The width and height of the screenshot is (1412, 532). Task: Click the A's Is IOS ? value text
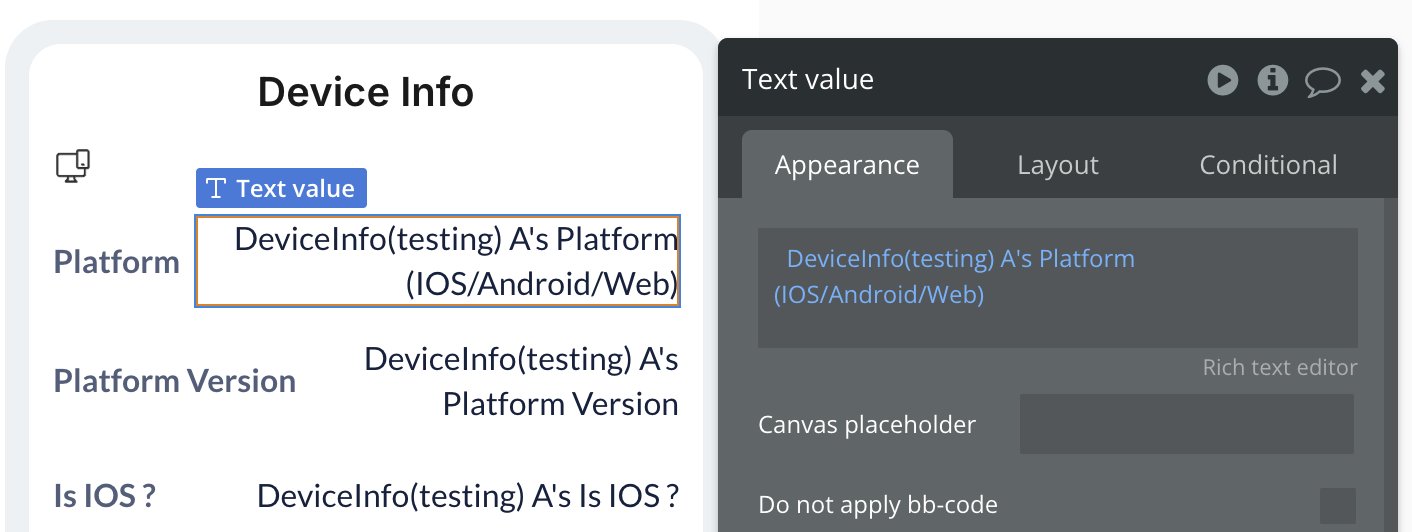coord(468,495)
